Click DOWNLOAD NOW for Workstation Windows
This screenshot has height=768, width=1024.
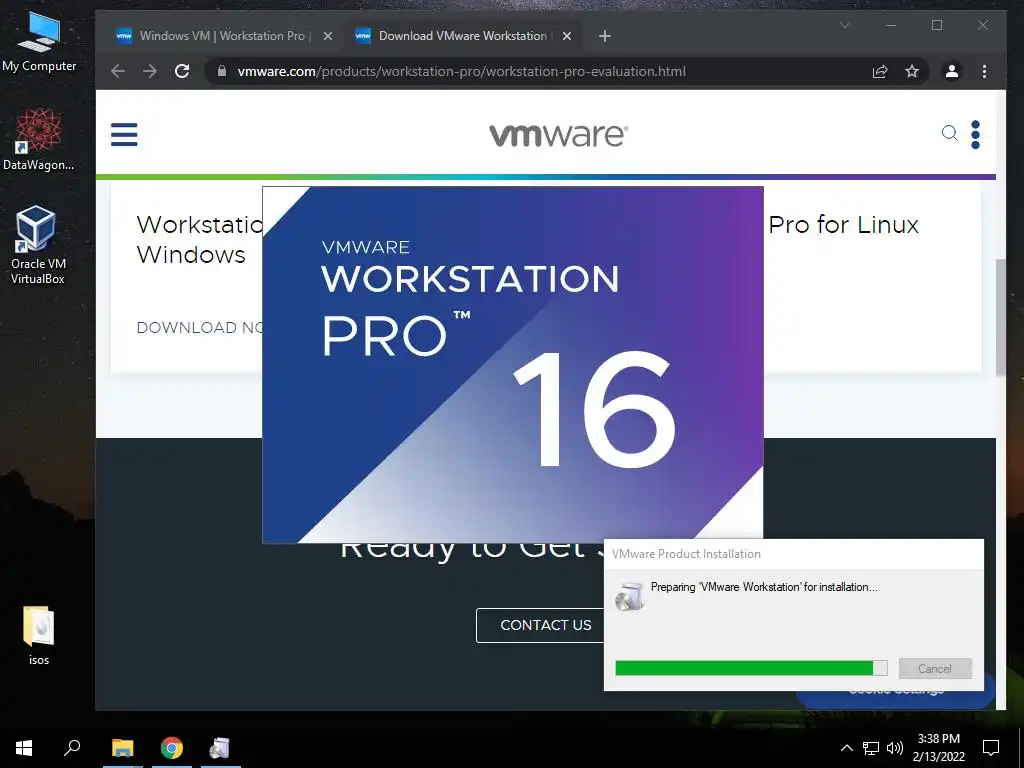200,327
